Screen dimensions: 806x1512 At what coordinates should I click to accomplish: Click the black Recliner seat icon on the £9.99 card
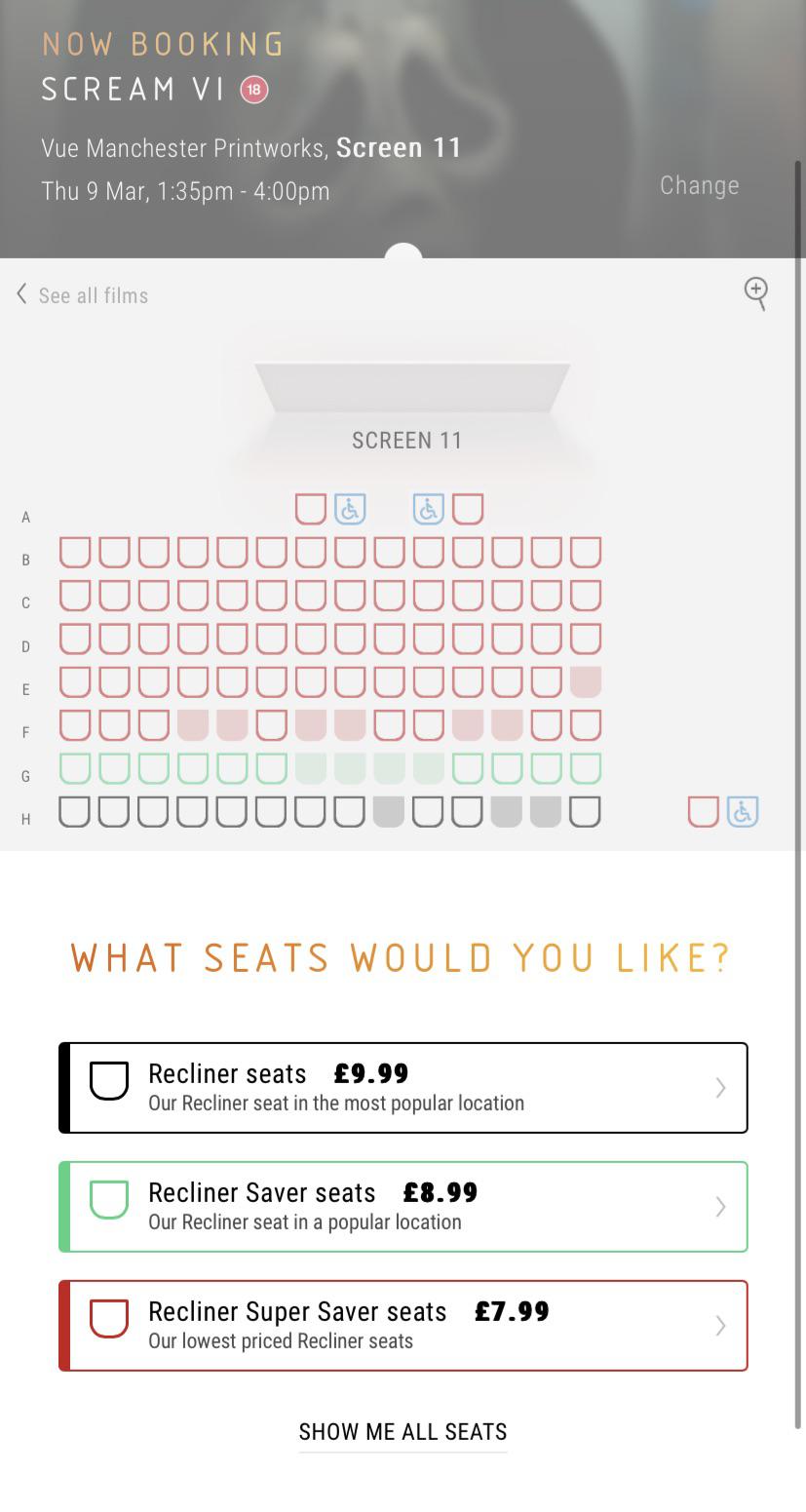tap(110, 1080)
